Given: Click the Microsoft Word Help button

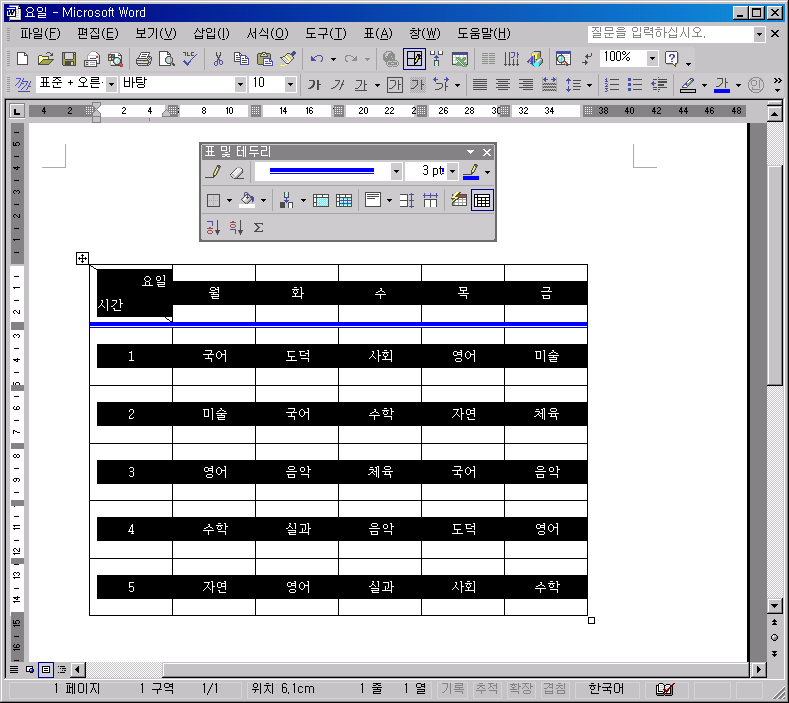Looking at the screenshot, I should (672, 59).
